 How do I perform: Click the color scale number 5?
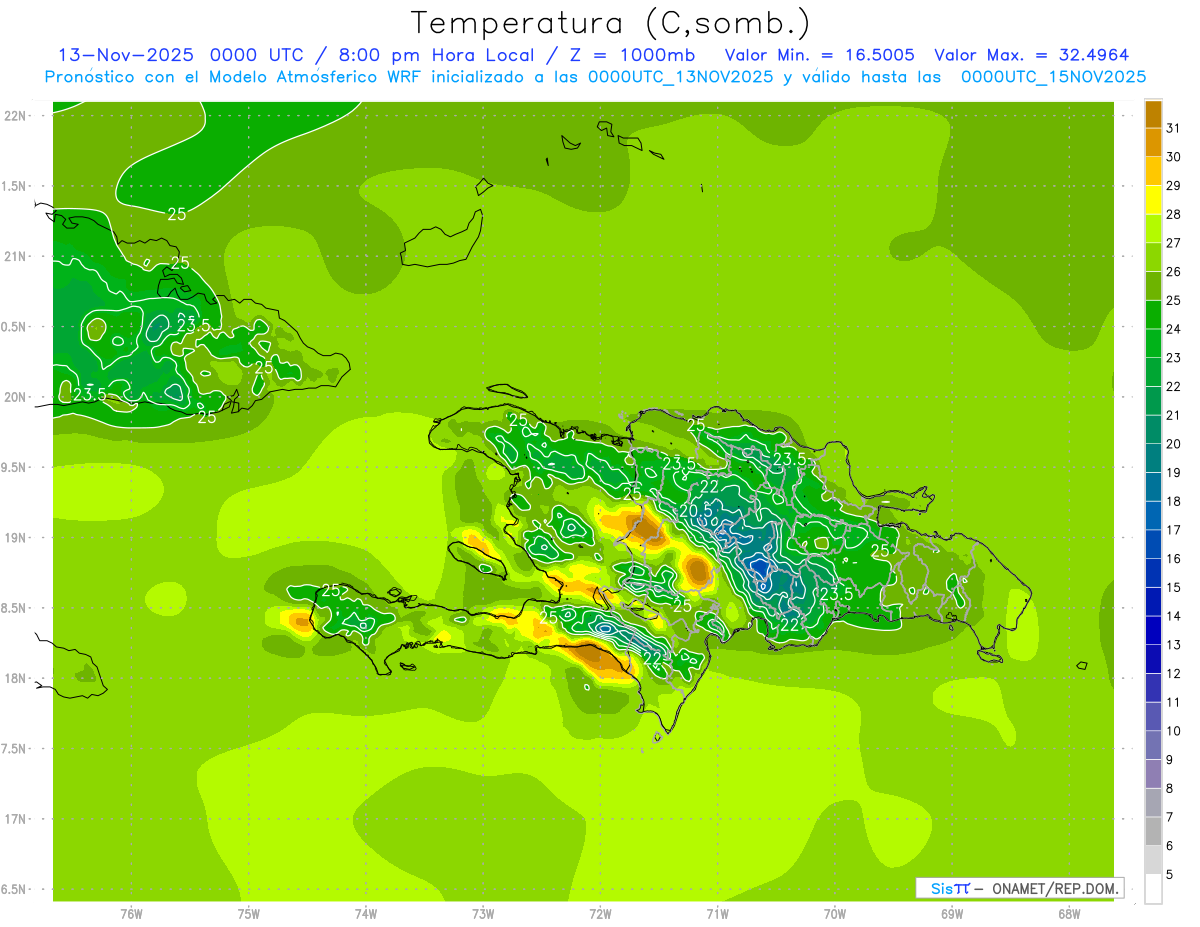point(1170,874)
